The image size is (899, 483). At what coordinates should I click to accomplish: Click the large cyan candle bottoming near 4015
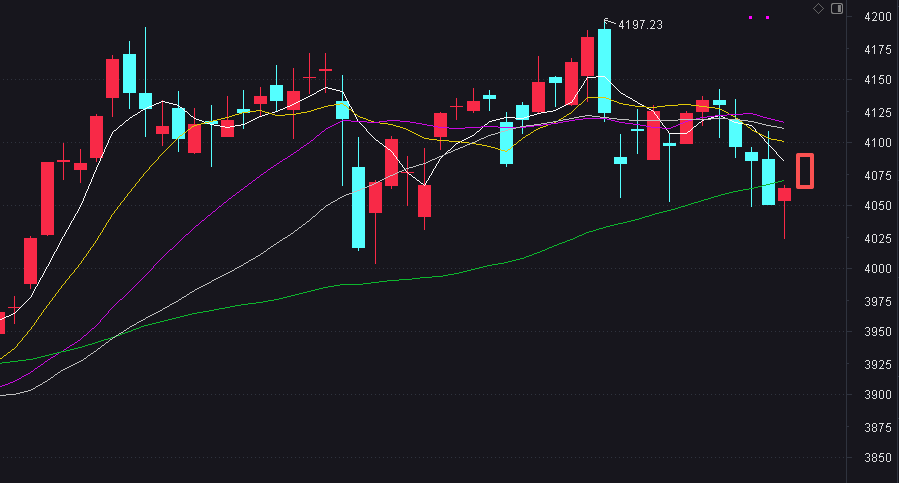coord(358,207)
